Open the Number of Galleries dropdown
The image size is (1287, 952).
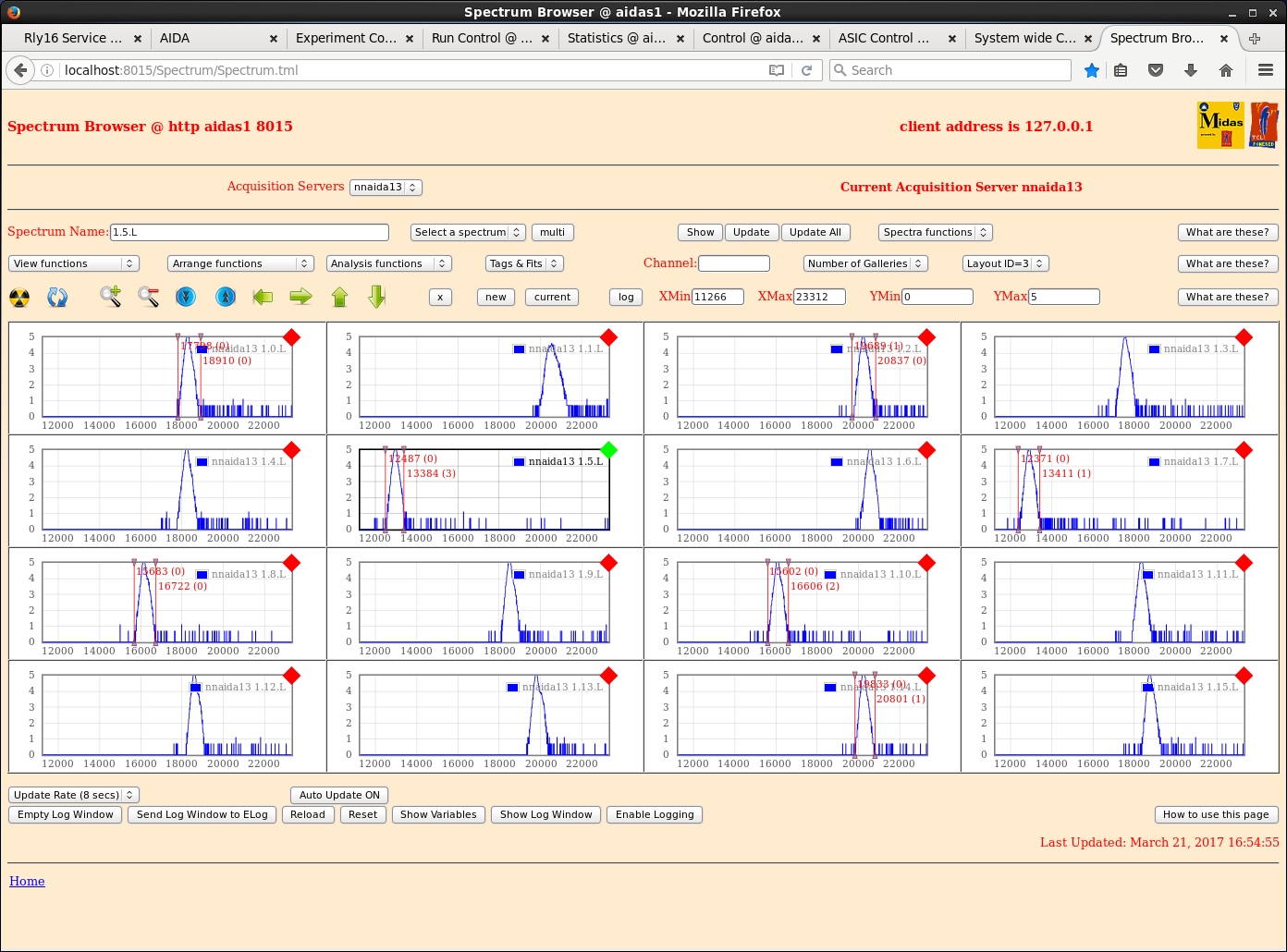865,263
